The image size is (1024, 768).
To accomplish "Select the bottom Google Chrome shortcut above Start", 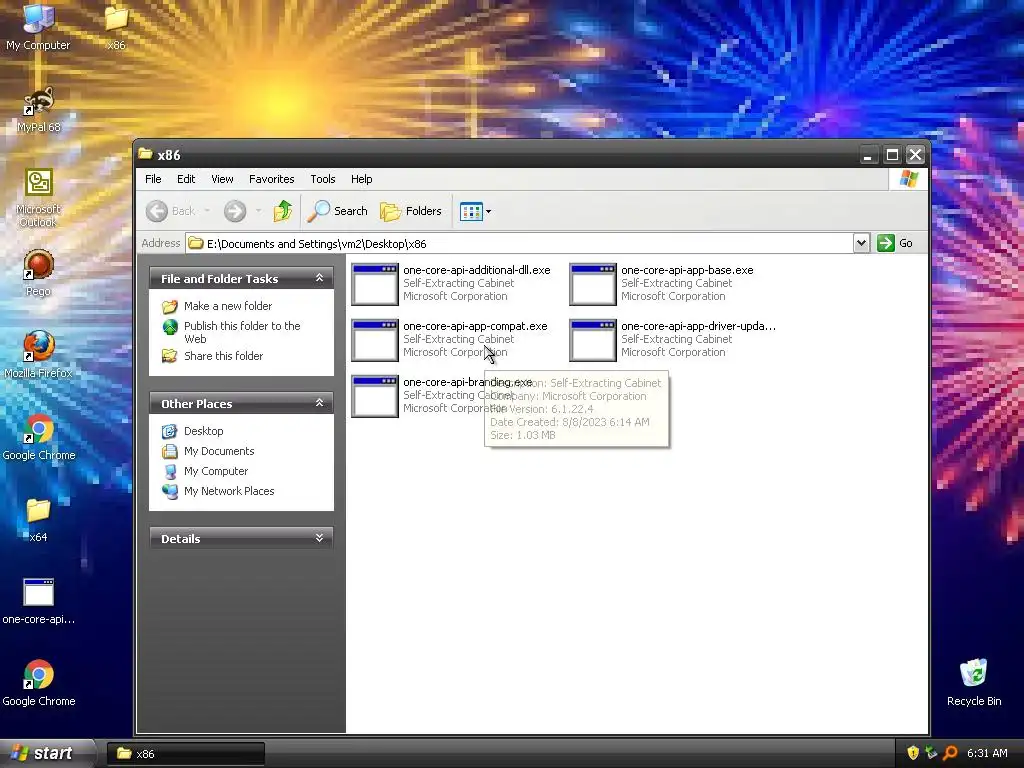I will pos(39,683).
